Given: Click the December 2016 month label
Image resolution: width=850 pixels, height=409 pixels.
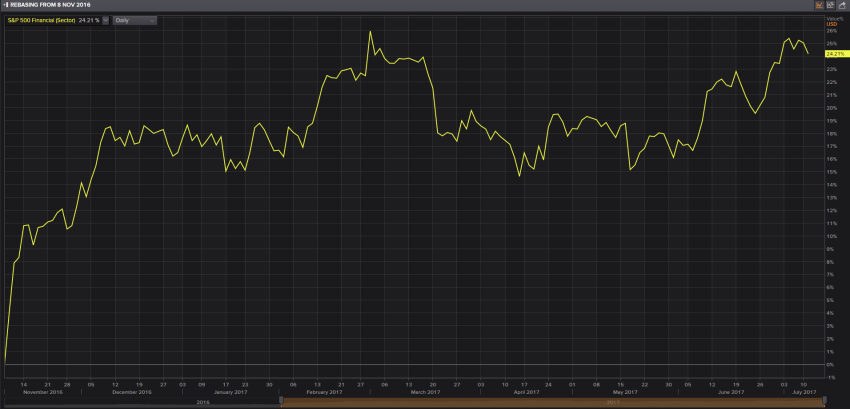Looking at the screenshot, I should 134,392.
